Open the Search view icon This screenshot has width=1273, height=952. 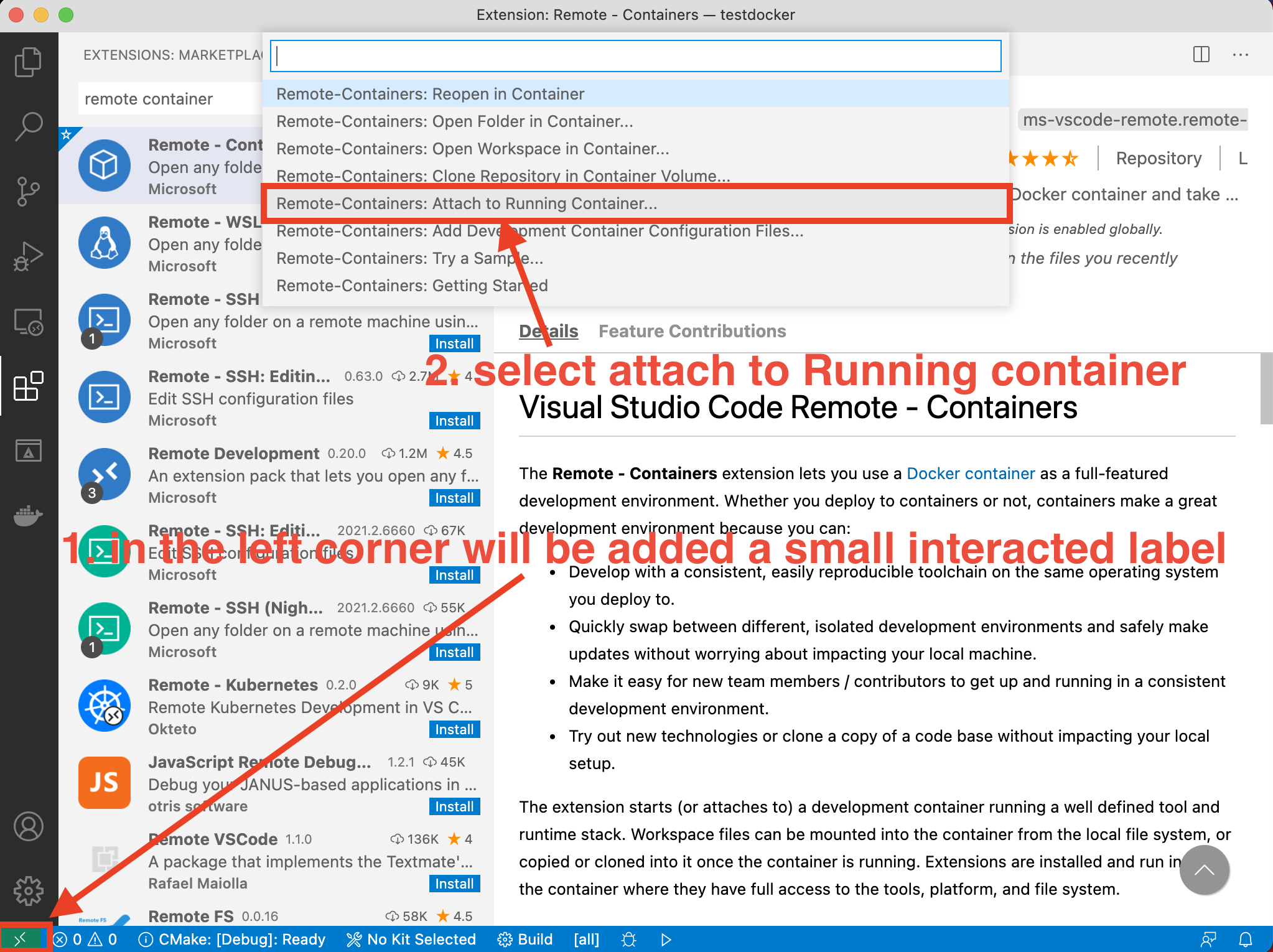(28, 126)
